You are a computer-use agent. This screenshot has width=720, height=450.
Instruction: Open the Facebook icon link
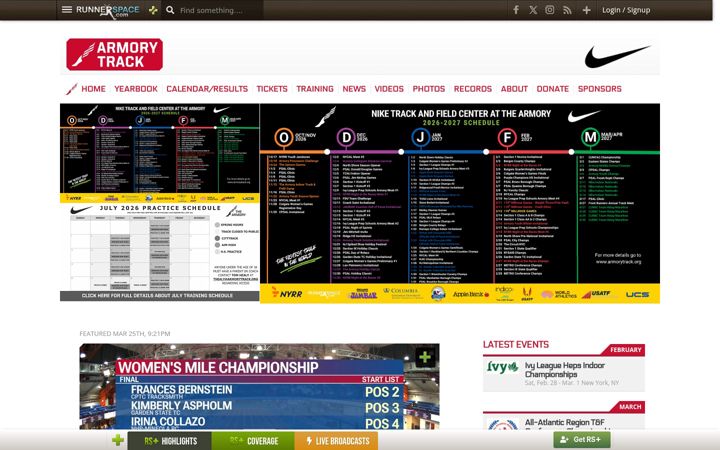516,10
